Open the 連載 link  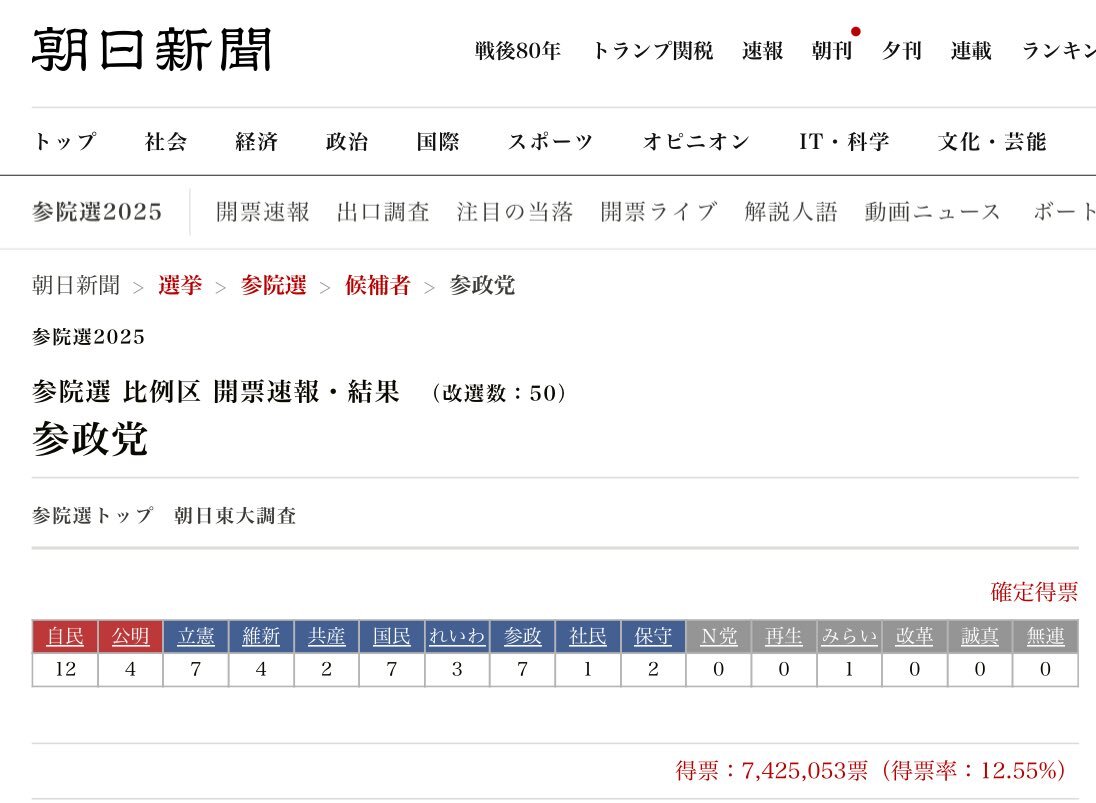[x=971, y=50]
